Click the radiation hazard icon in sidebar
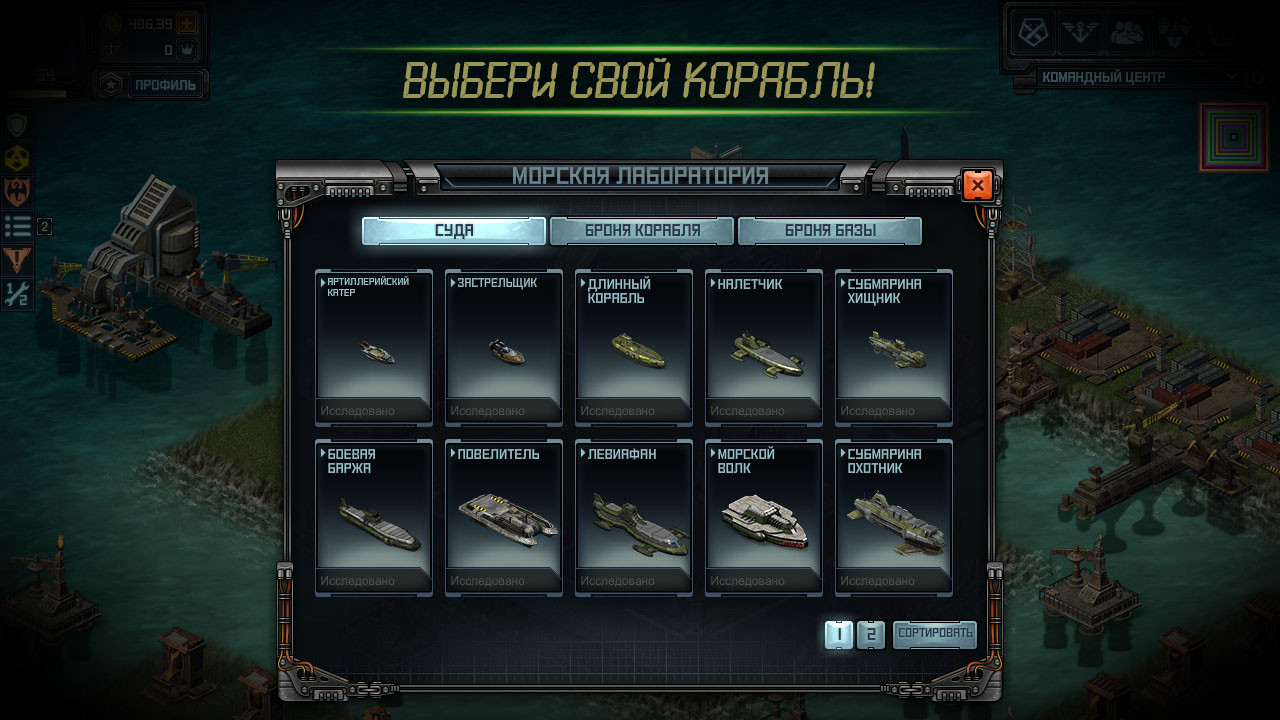The image size is (1280, 720). pyautogui.click(x=17, y=158)
